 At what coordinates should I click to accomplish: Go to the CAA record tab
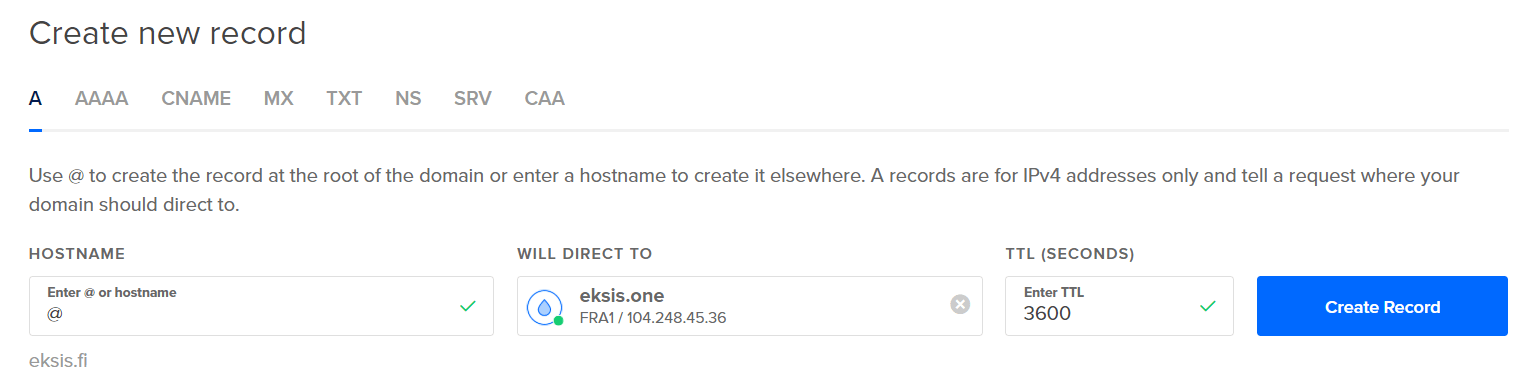point(545,99)
